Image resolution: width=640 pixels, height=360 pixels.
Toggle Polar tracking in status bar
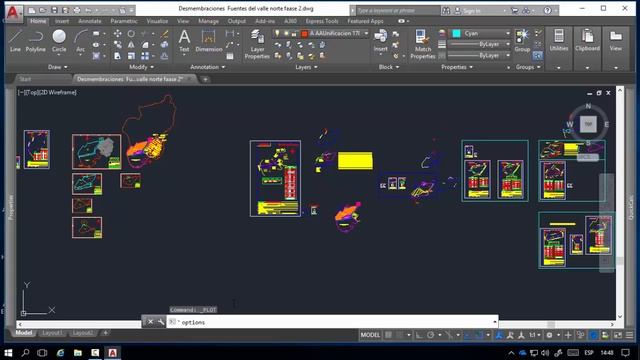431,335
